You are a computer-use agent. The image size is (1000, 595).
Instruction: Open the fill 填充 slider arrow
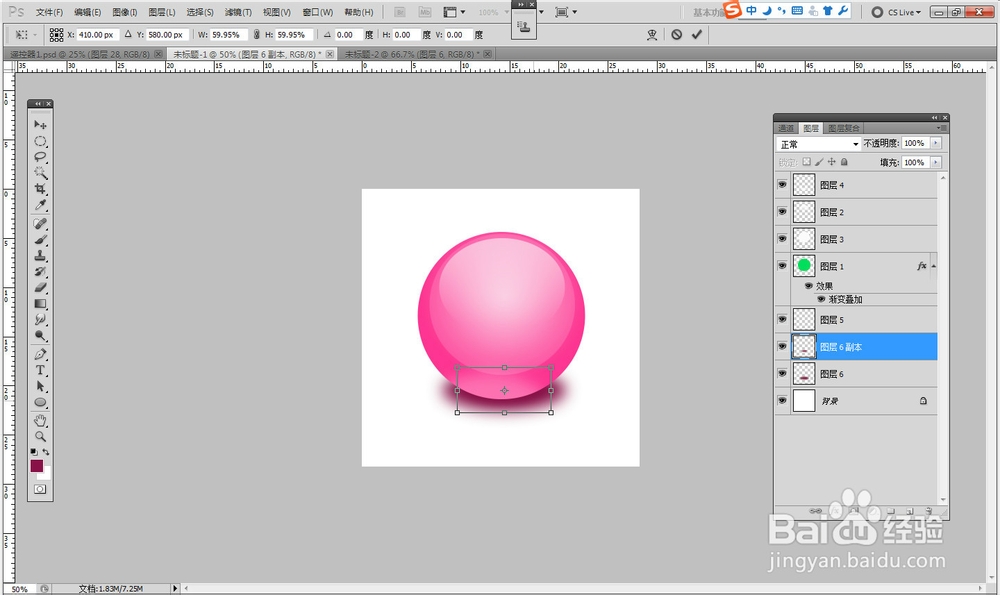[936, 163]
